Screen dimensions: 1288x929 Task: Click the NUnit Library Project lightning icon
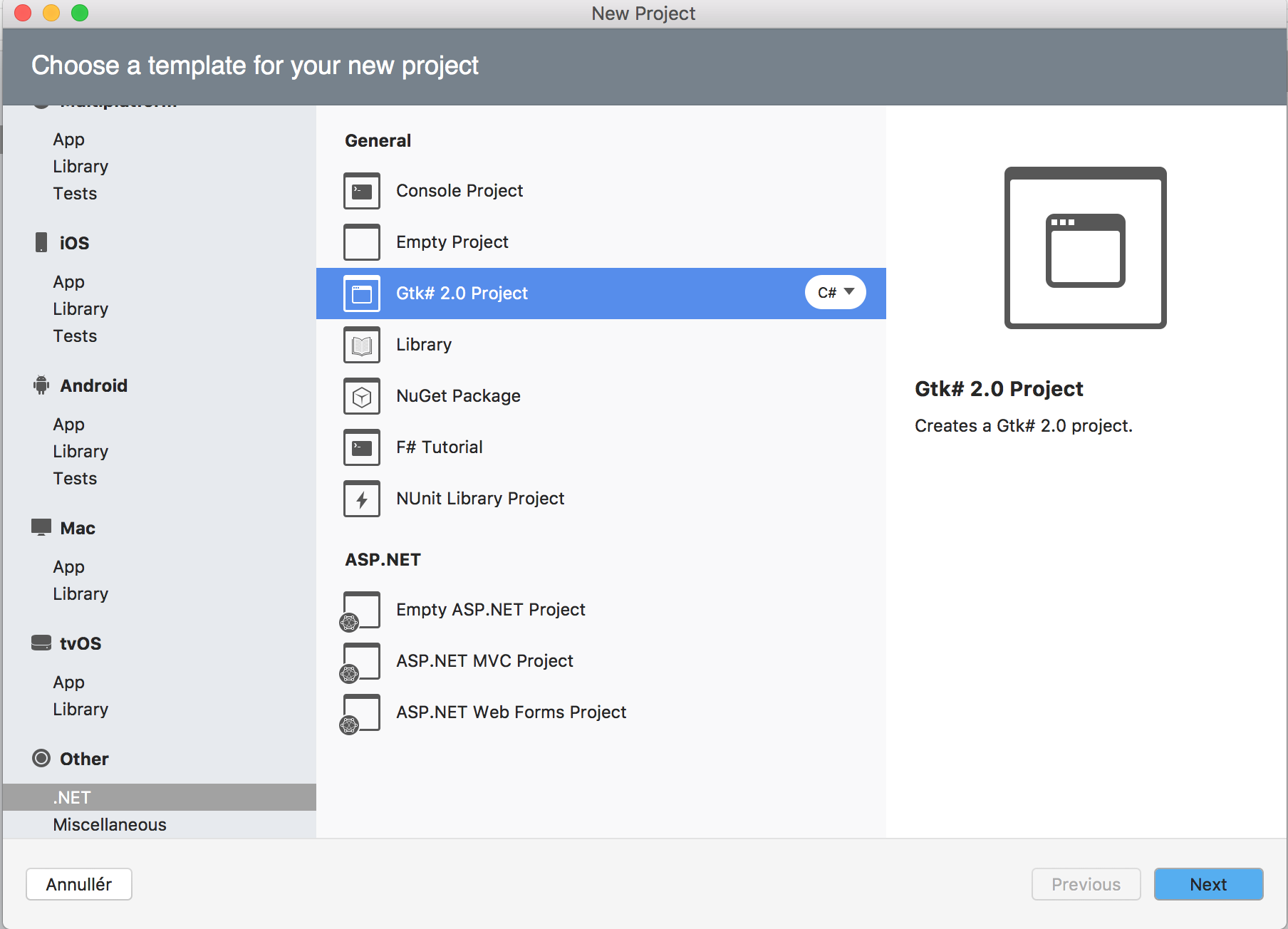coord(362,499)
